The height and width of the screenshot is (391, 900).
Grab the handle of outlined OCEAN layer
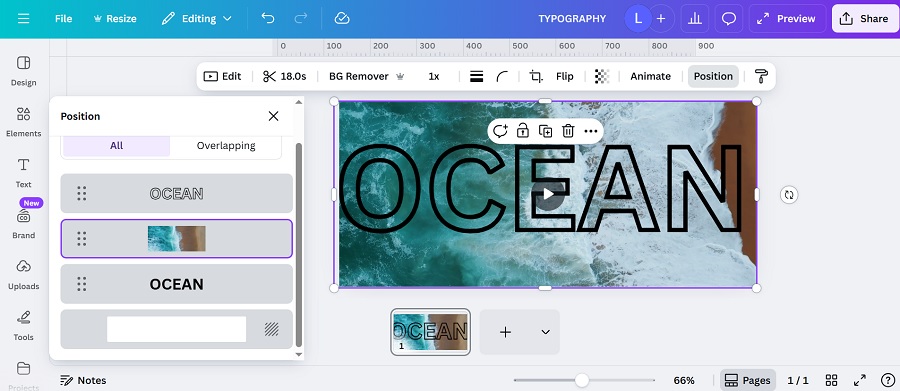(x=82, y=193)
